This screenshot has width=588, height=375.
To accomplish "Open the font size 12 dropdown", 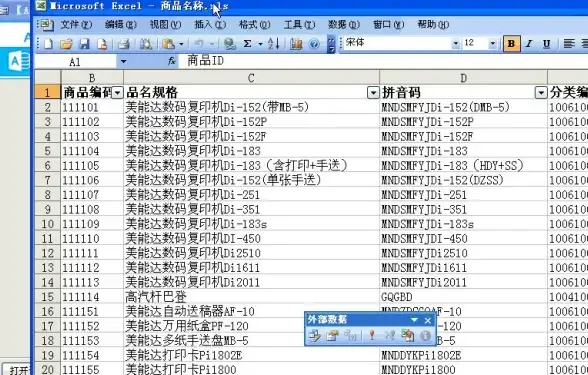I will [x=493, y=44].
